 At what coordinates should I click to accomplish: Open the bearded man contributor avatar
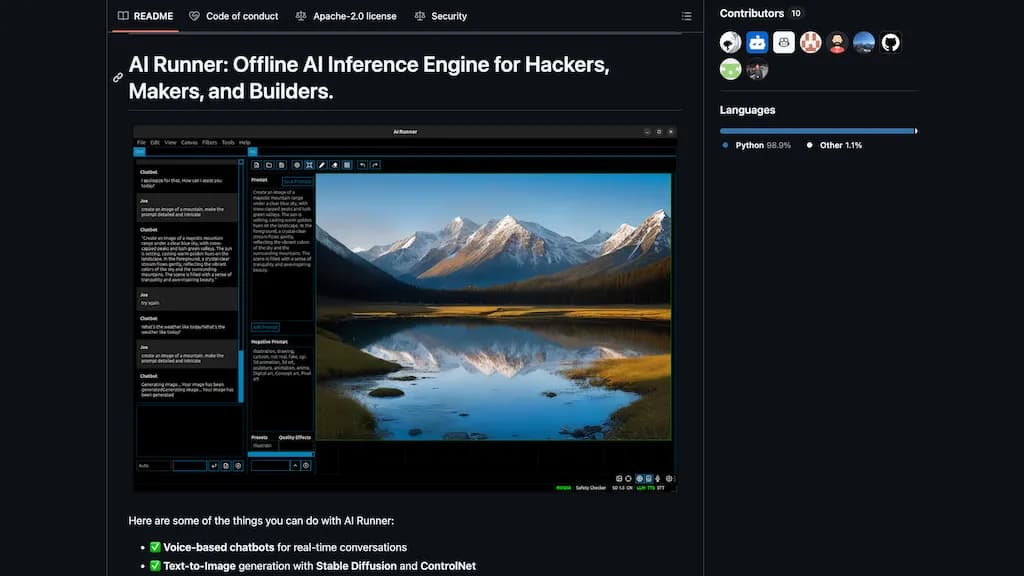(837, 42)
